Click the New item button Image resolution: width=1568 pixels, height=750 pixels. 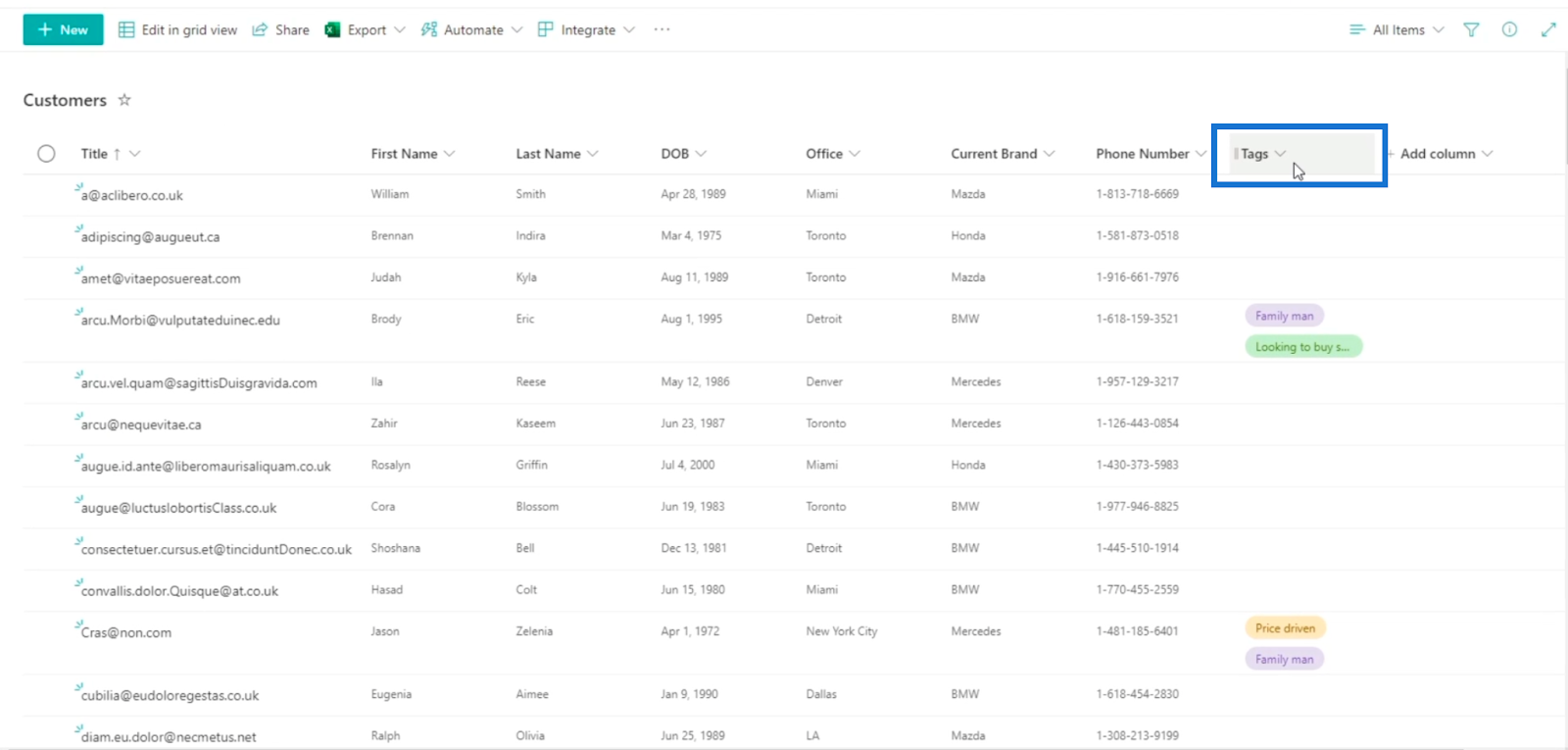(63, 29)
